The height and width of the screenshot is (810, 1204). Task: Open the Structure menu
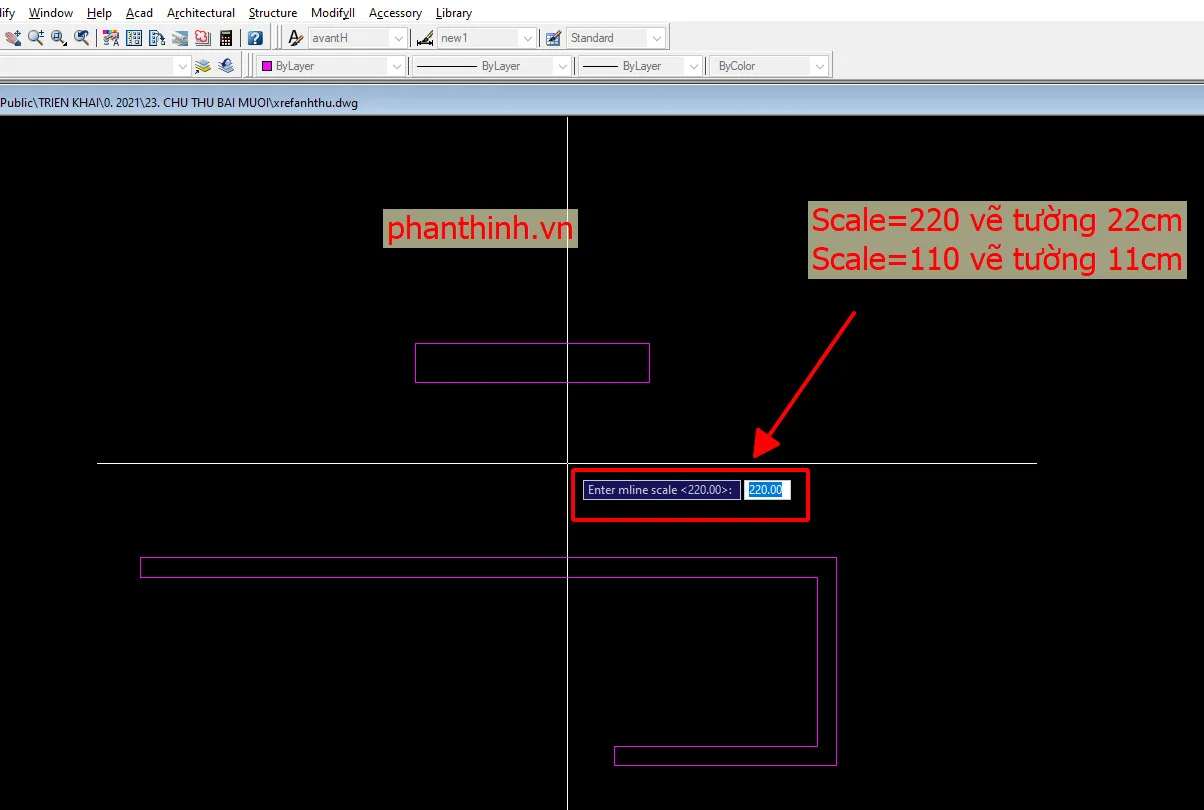point(273,13)
